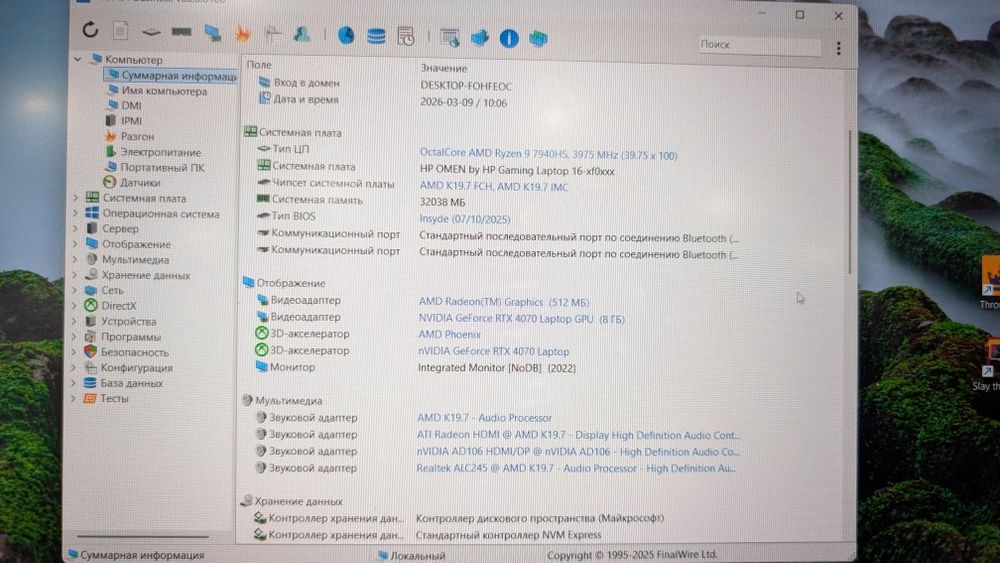The image size is (1000, 563).
Task: Click the window-with-globe toolbar icon
Action: click(x=450, y=38)
